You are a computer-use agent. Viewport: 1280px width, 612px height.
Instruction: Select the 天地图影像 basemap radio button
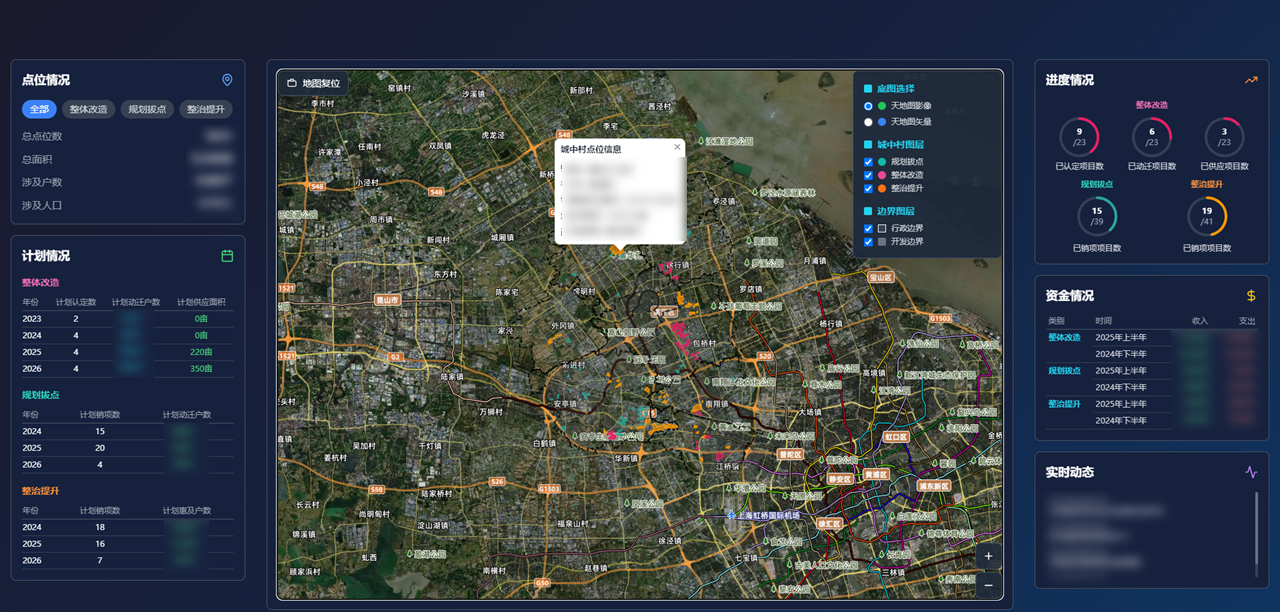tap(868, 106)
